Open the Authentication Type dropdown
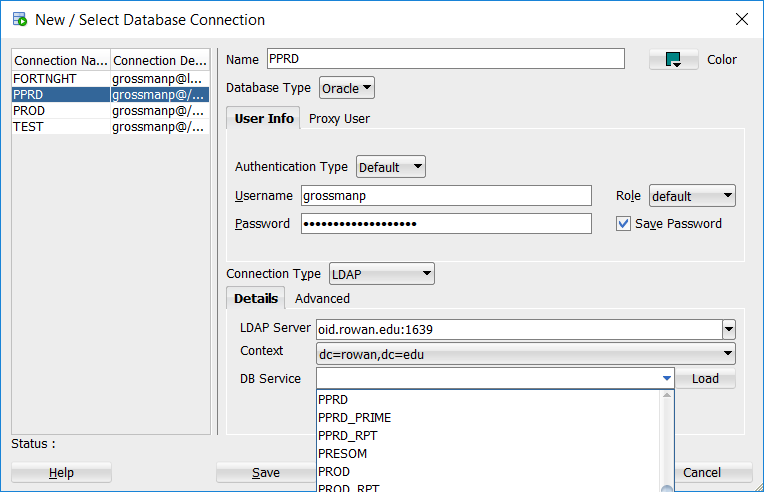Screen dimensions: 764x492 point(391,167)
